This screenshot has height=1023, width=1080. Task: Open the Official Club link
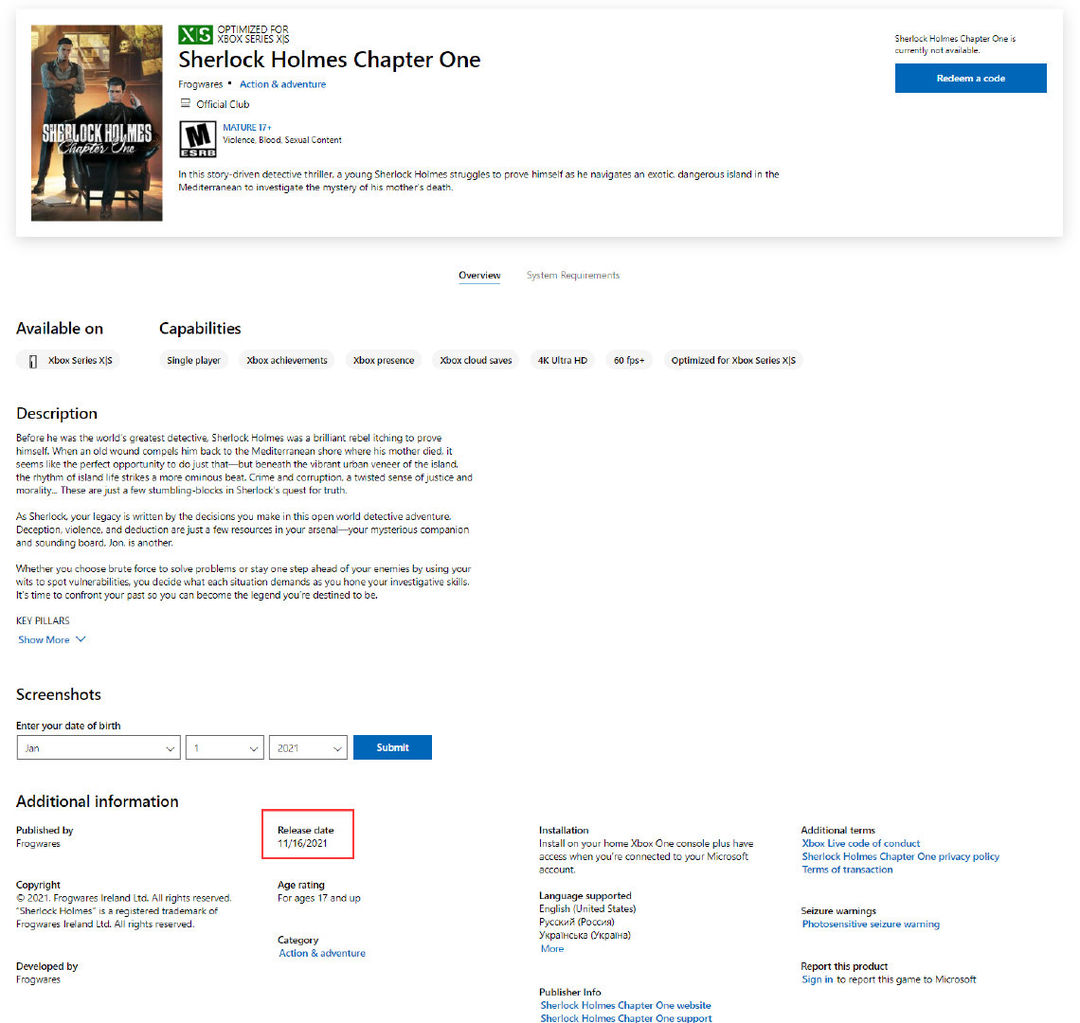pos(222,104)
